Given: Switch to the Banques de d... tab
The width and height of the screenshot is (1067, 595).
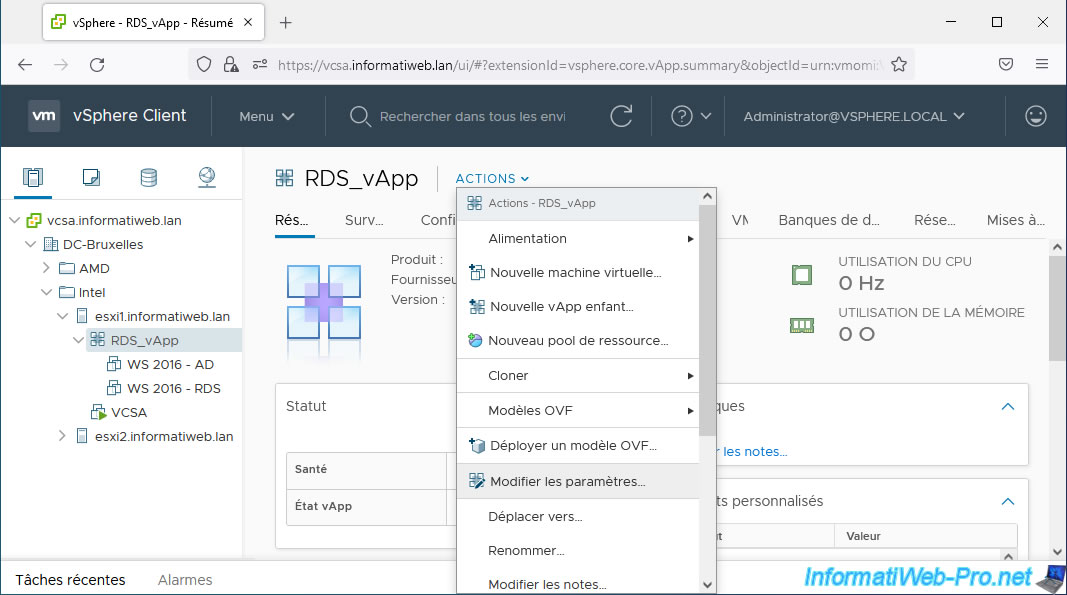Looking at the screenshot, I should [829, 220].
